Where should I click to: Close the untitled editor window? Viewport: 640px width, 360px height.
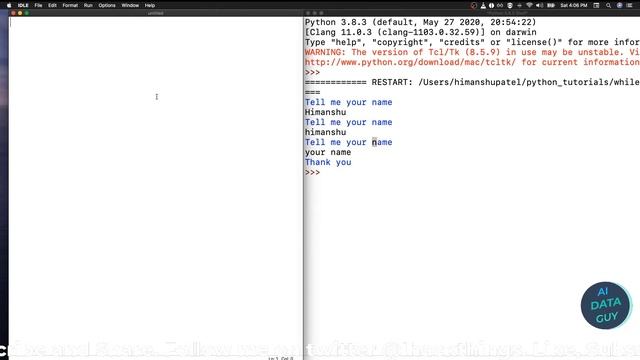pyautogui.click(x=13, y=13)
